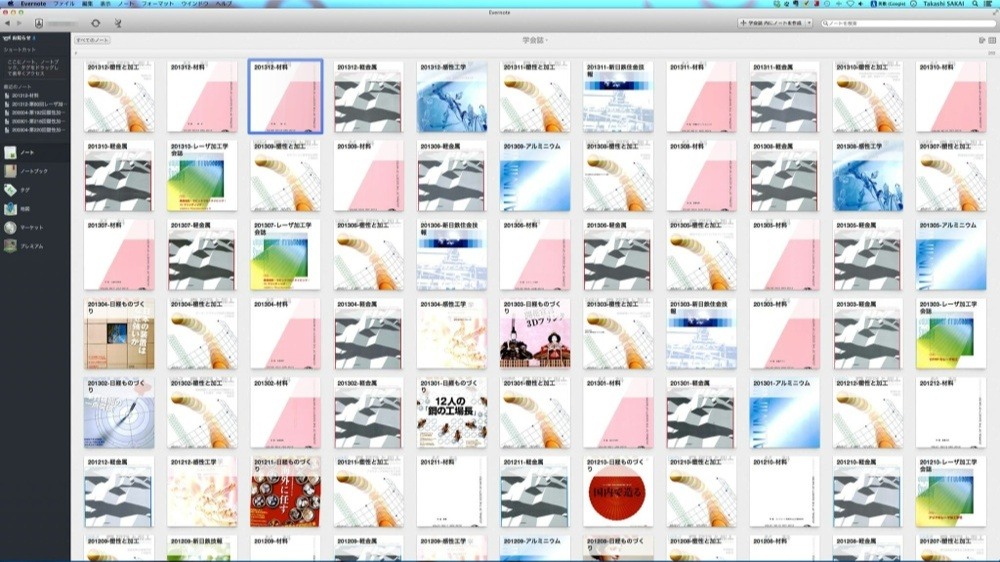Click the すべてのノート button
This screenshot has width=1000, height=562.
pyautogui.click(x=92, y=40)
